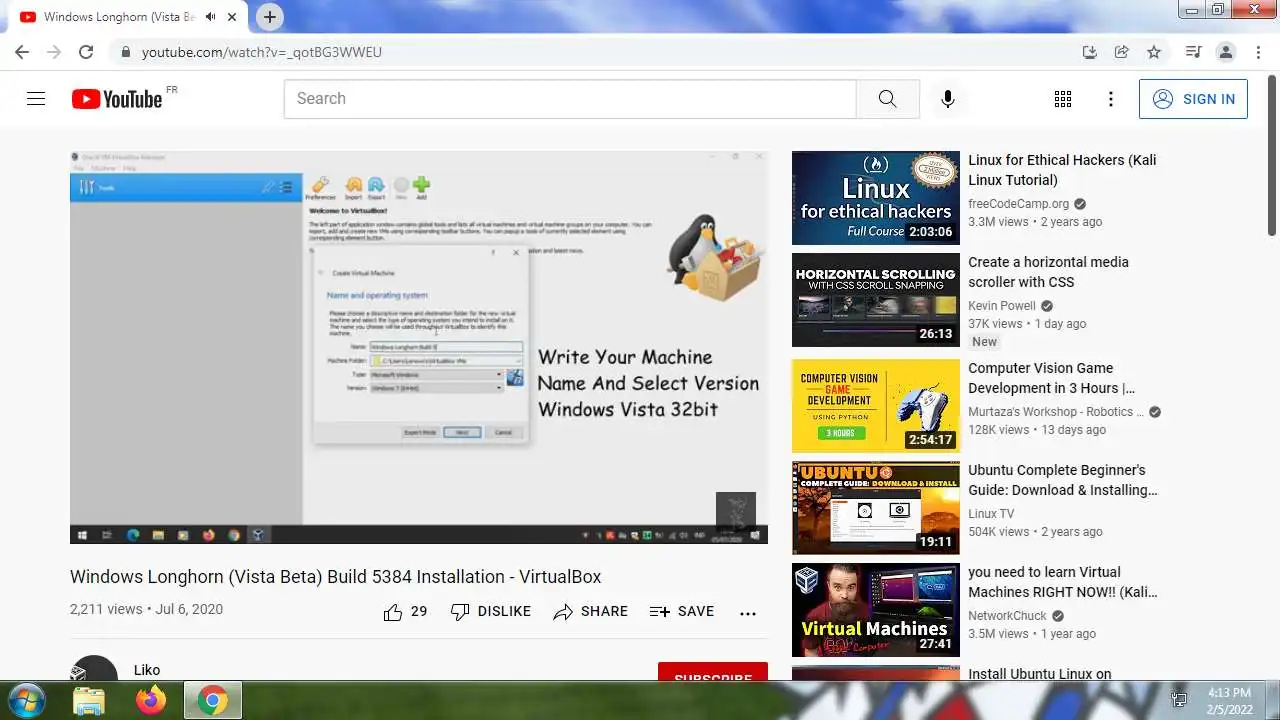
Task: Bookmark this page with the star icon
Action: (1154, 52)
